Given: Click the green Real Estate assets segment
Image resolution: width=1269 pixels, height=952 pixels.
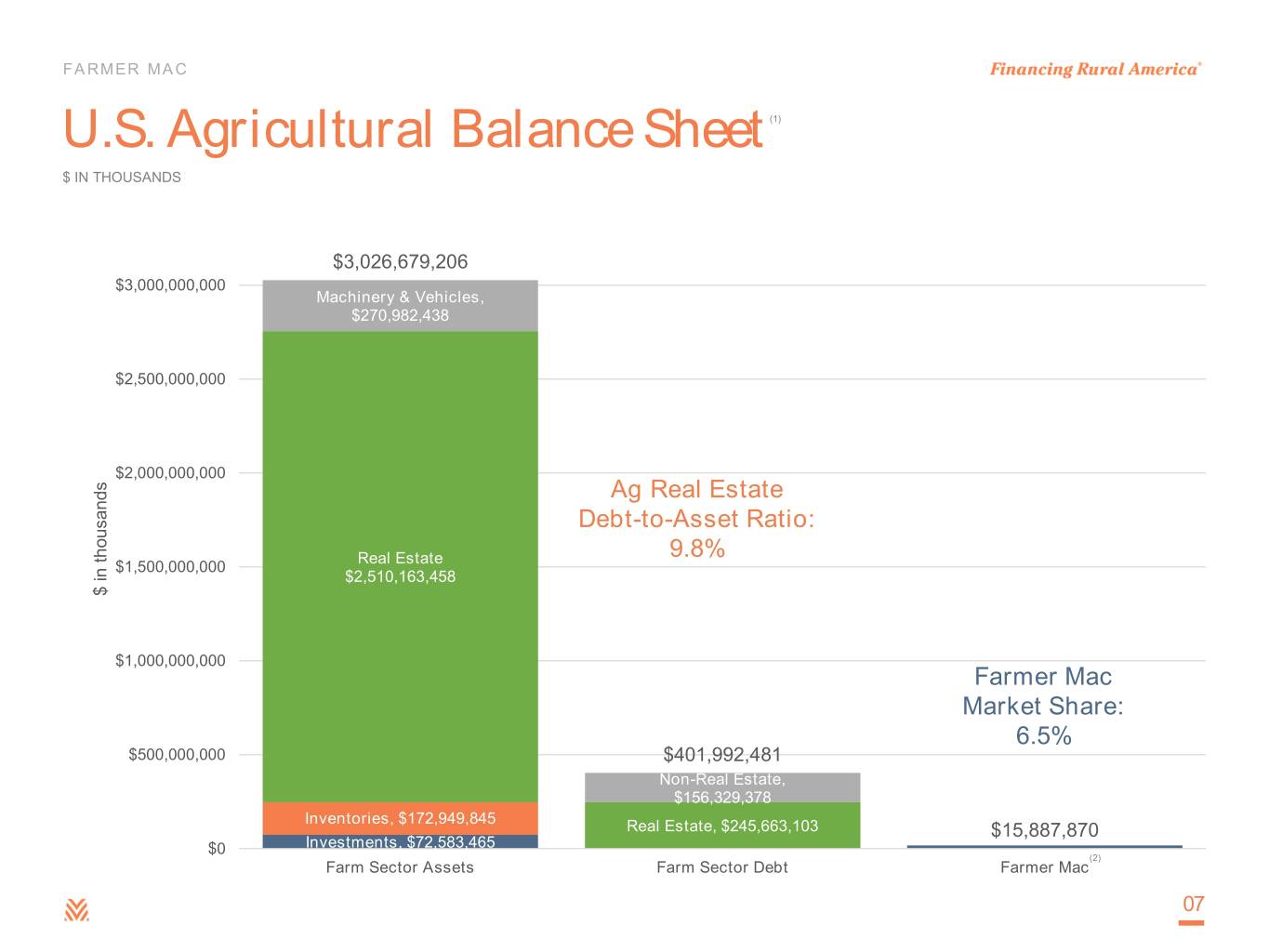Looking at the screenshot, I should pyautogui.click(x=400, y=567).
